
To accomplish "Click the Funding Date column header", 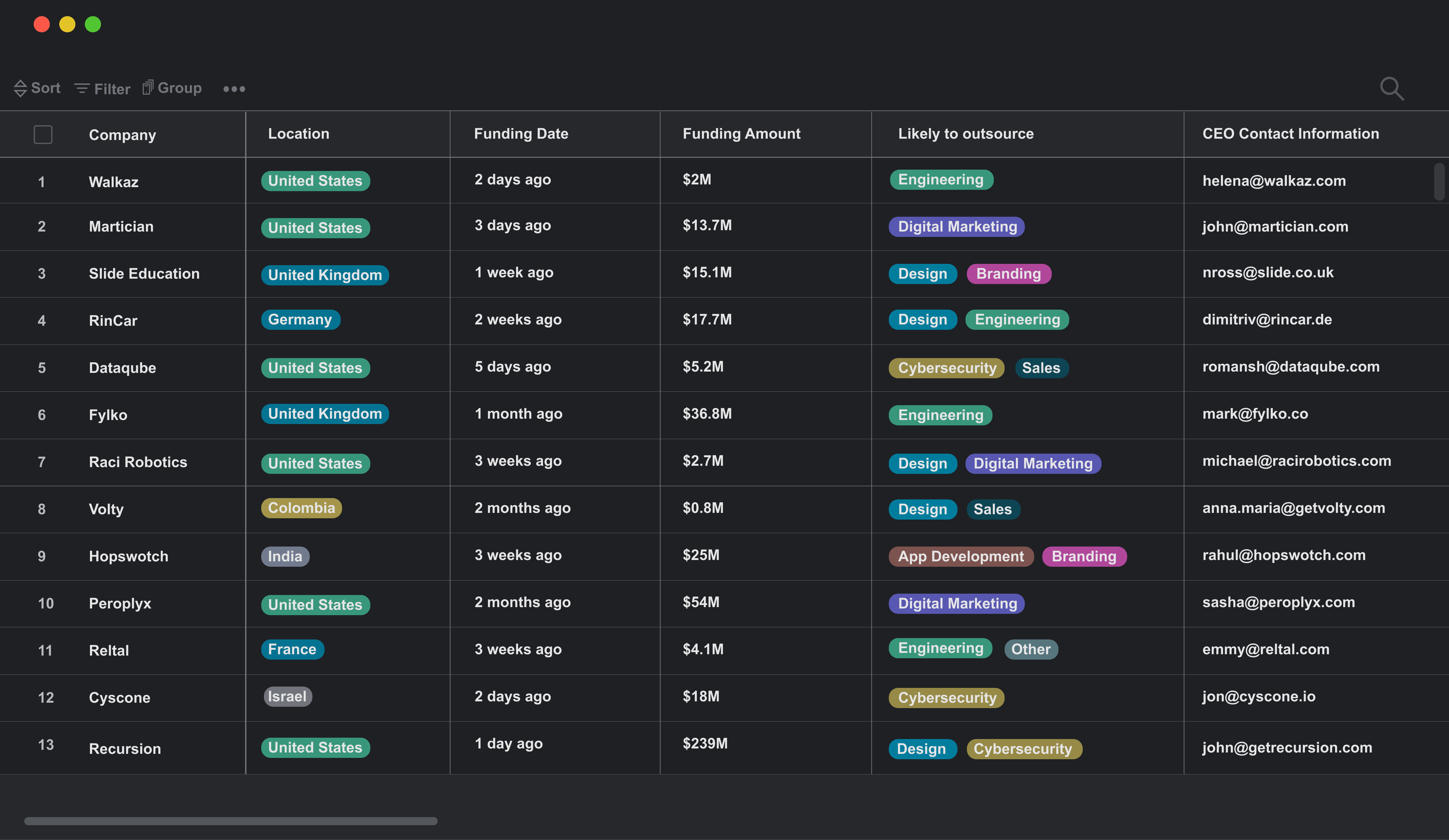I will pos(520,133).
